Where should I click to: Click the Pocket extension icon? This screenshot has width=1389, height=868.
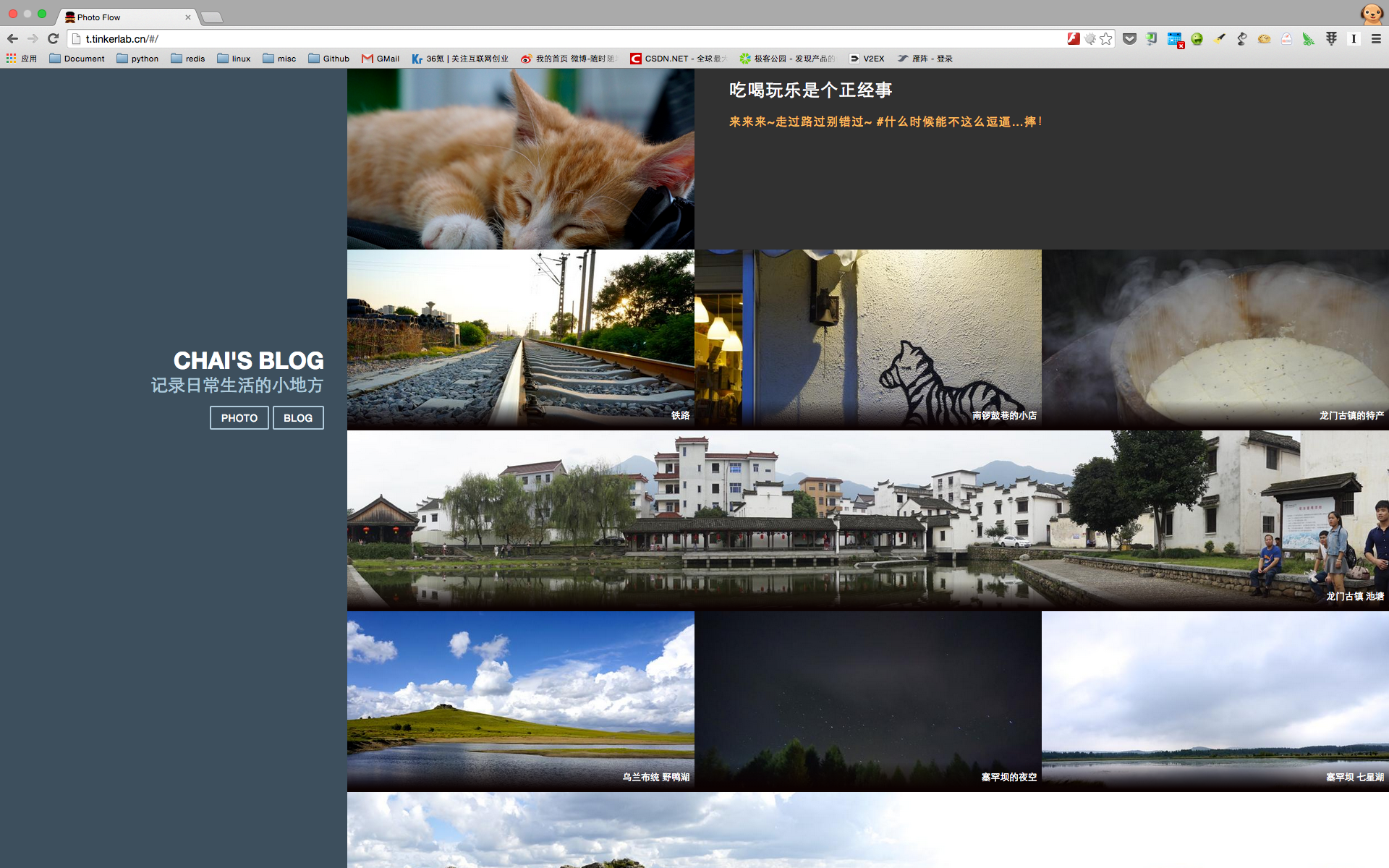[x=1129, y=39]
